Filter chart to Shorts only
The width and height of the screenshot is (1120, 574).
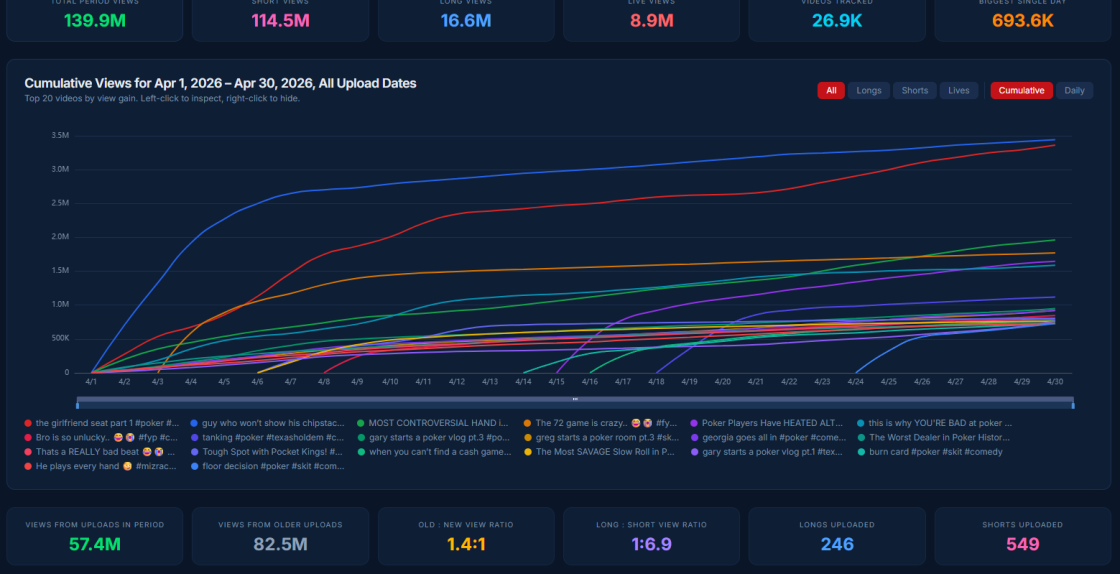[914, 91]
